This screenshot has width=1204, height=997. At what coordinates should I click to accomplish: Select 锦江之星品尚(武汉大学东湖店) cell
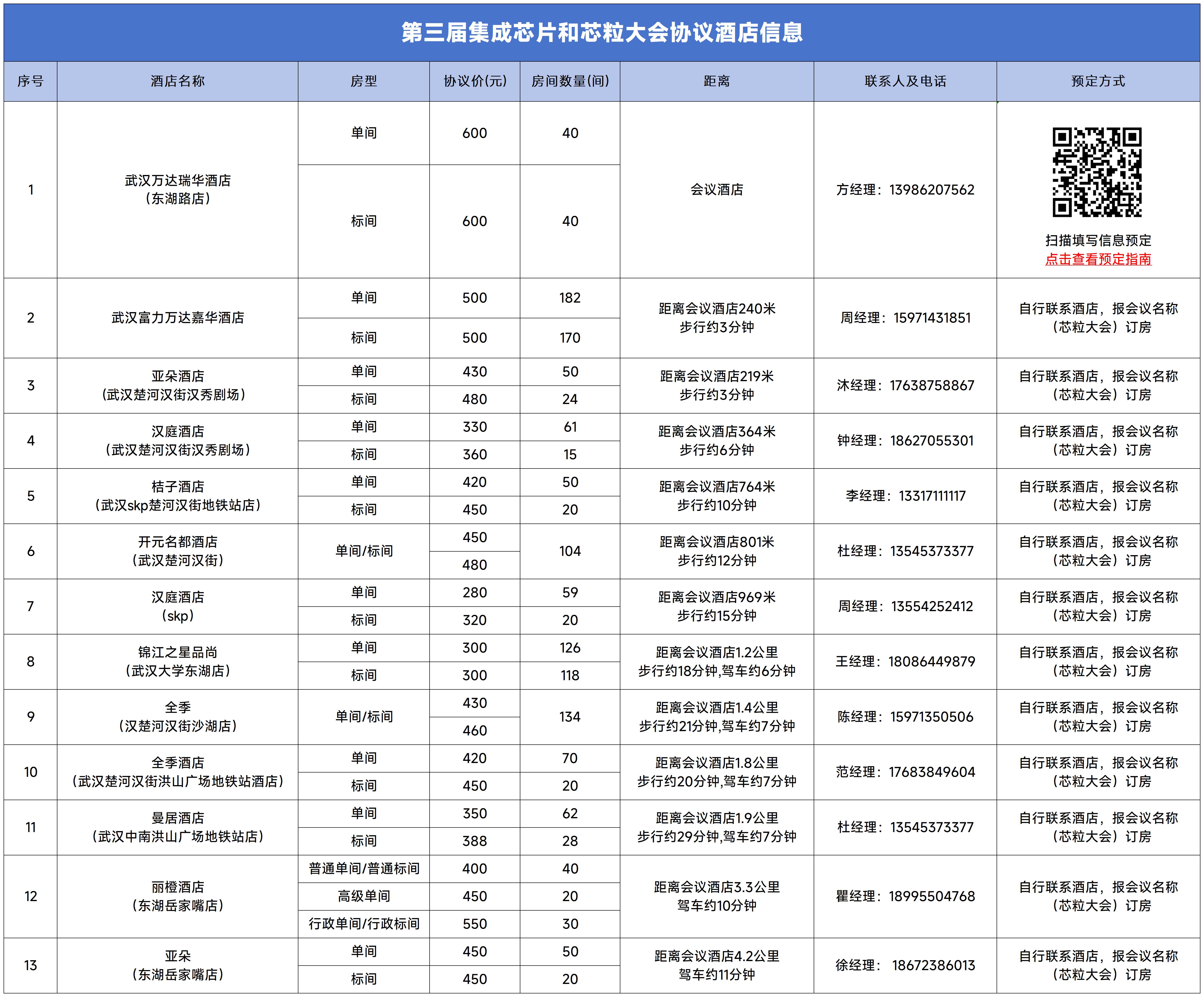point(178,662)
